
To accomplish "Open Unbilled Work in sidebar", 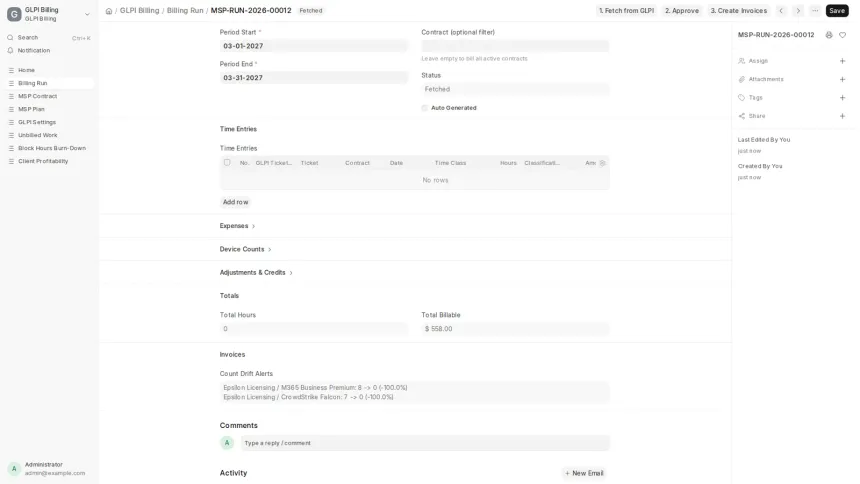I will click(x=49, y=135).
